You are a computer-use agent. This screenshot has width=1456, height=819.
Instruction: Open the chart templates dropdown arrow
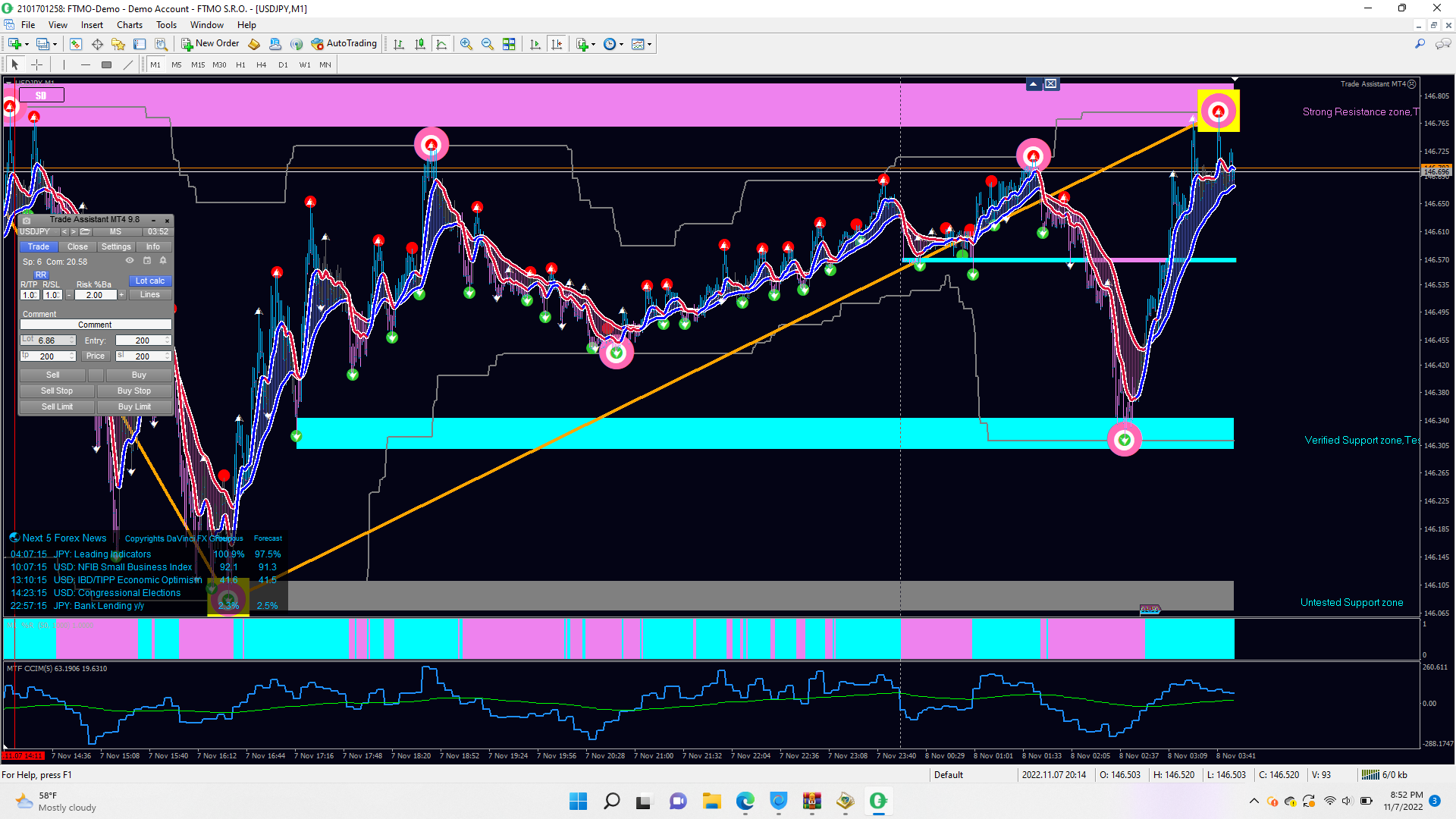point(649,44)
